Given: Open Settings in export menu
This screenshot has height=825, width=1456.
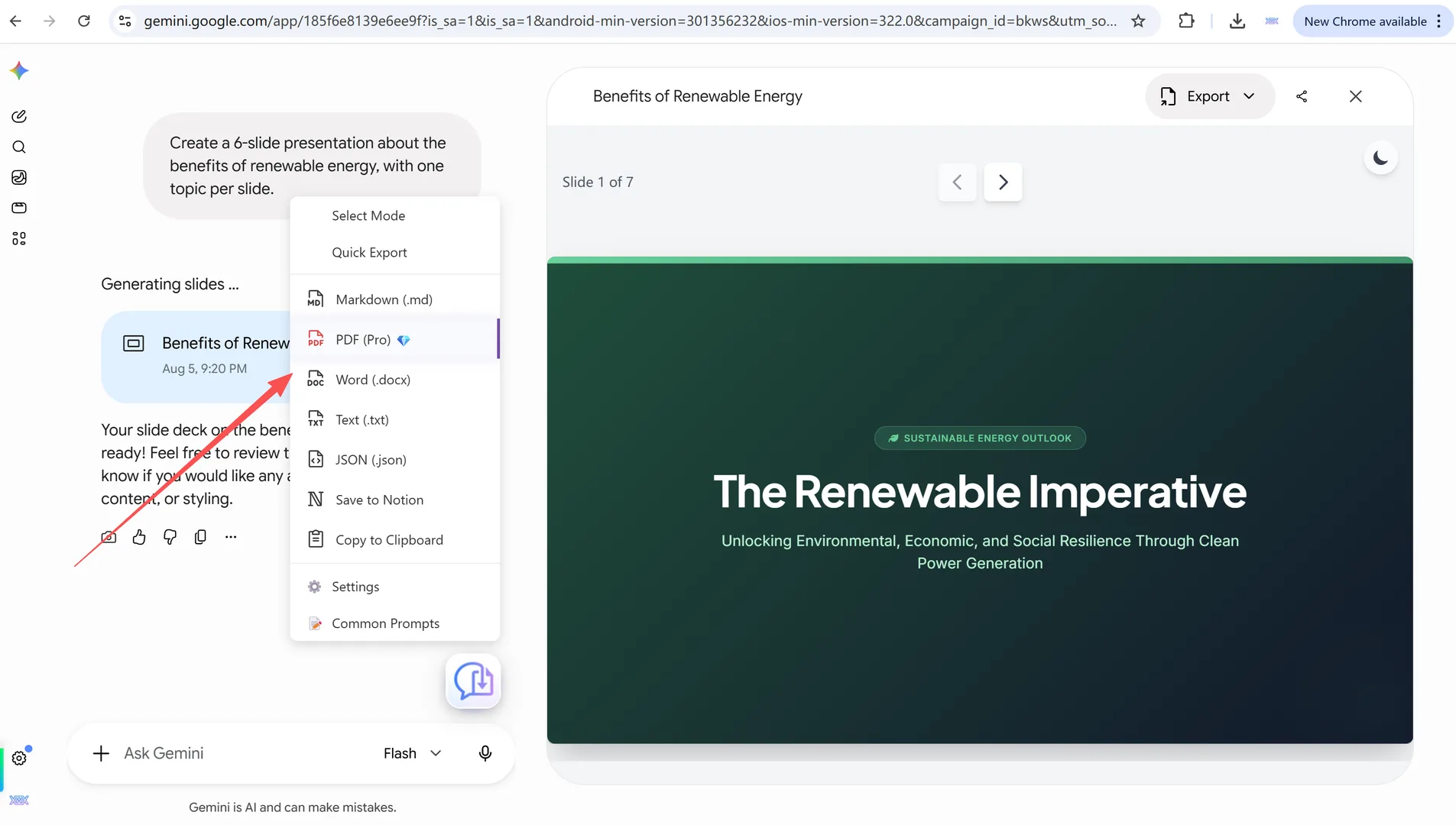Looking at the screenshot, I should [x=395, y=587].
